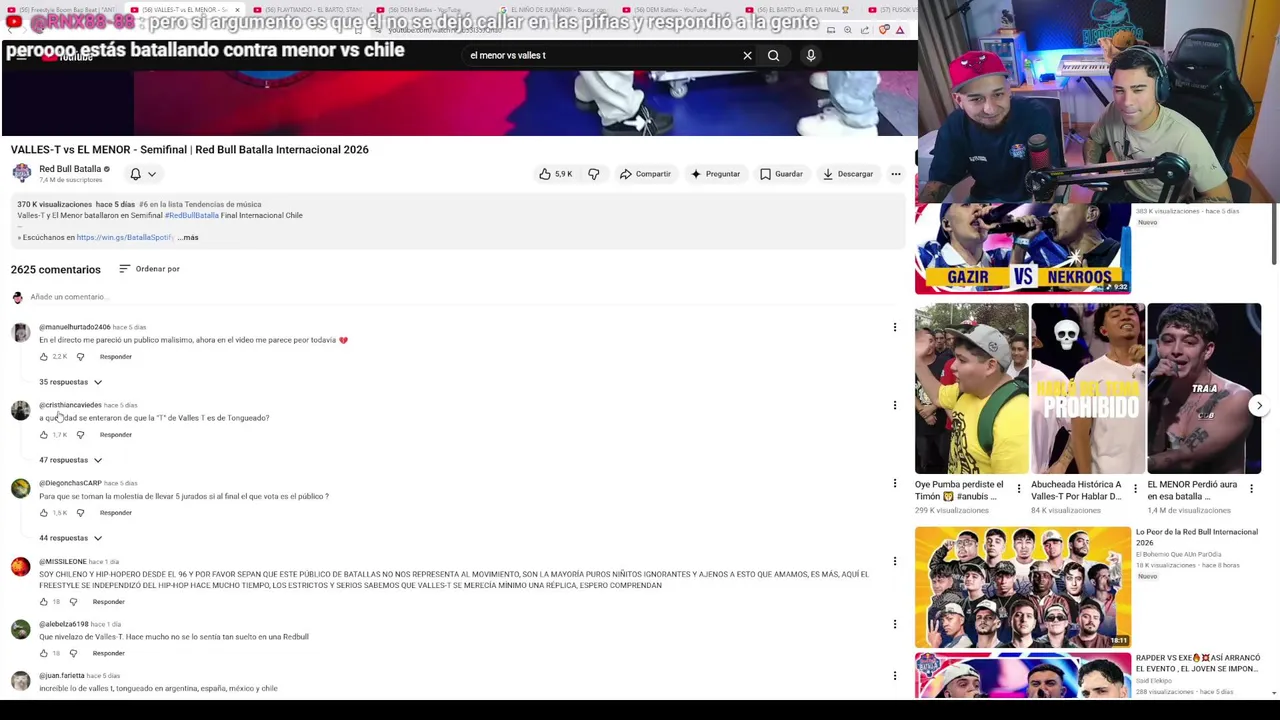Open the notification bell dropdown for the channel
Image resolution: width=1280 pixels, height=720 pixels.
143,174
